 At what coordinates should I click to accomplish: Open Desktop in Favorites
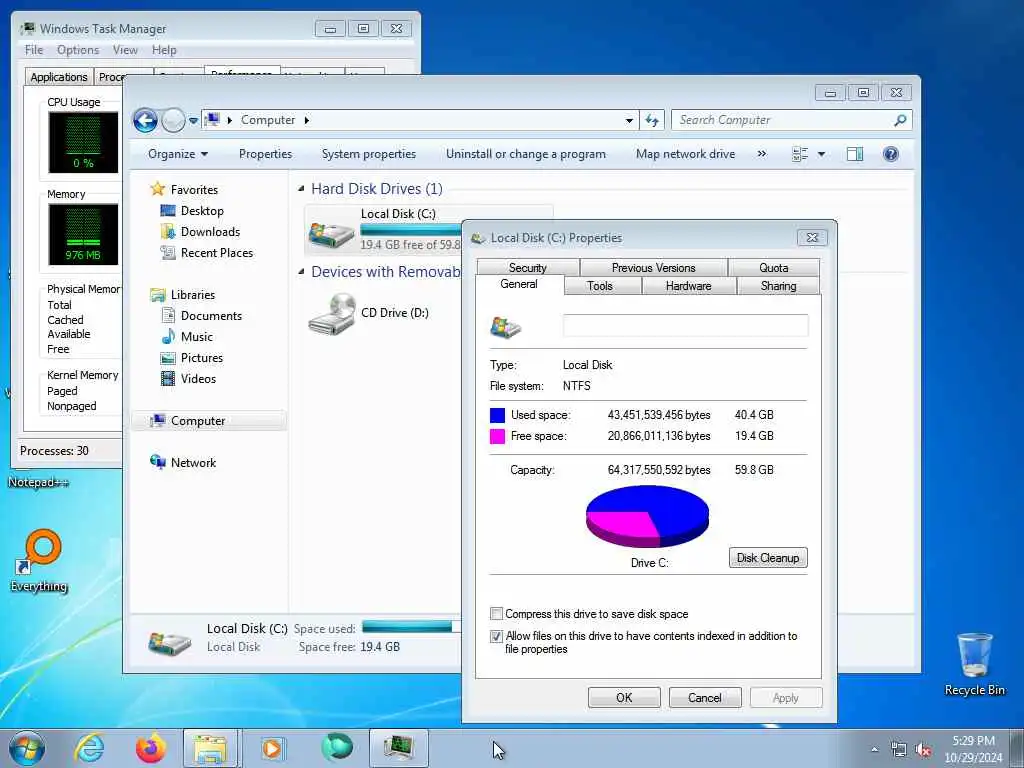pyautogui.click(x=202, y=211)
